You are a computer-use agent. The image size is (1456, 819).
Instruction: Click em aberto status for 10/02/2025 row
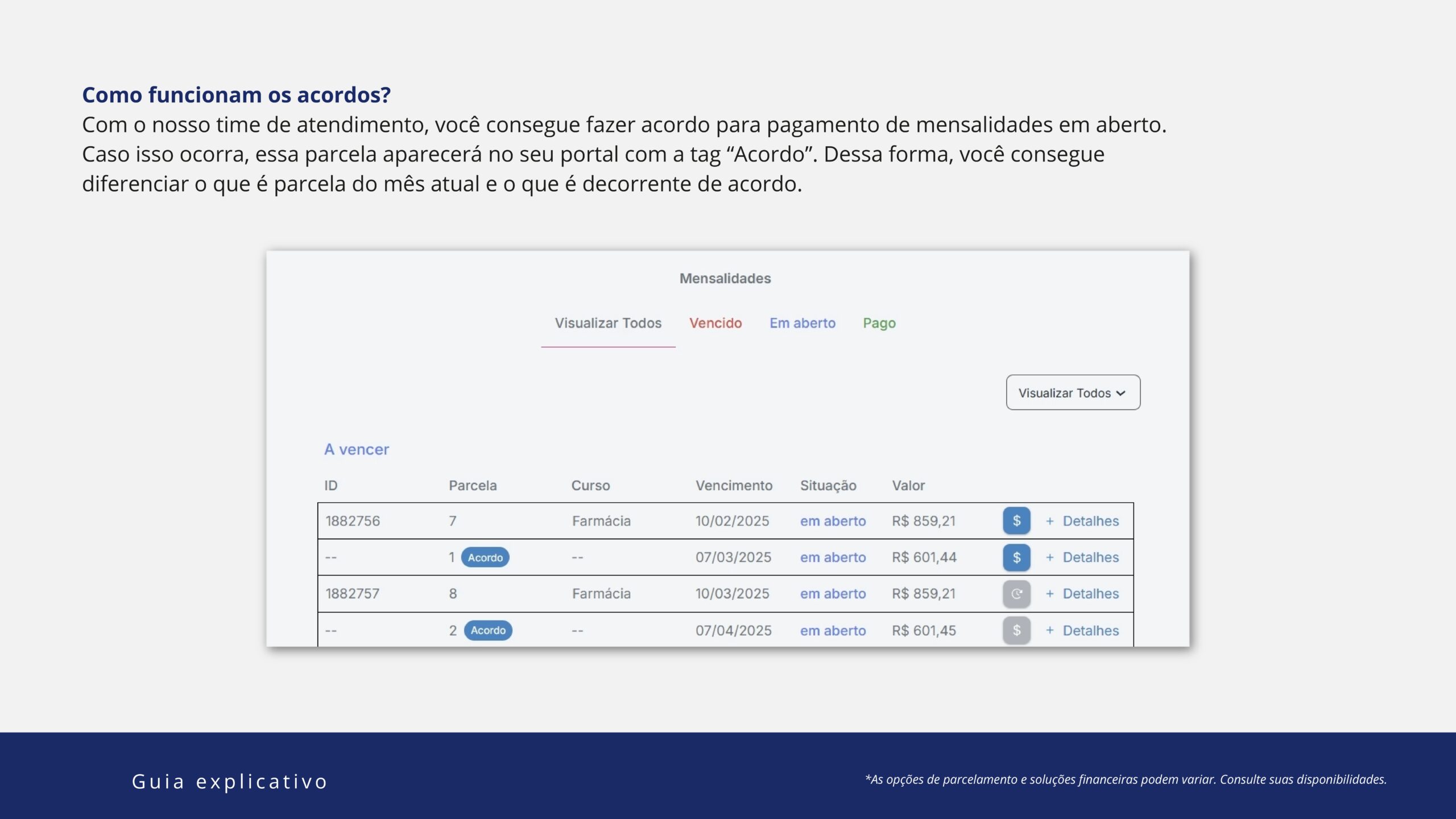(832, 521)
